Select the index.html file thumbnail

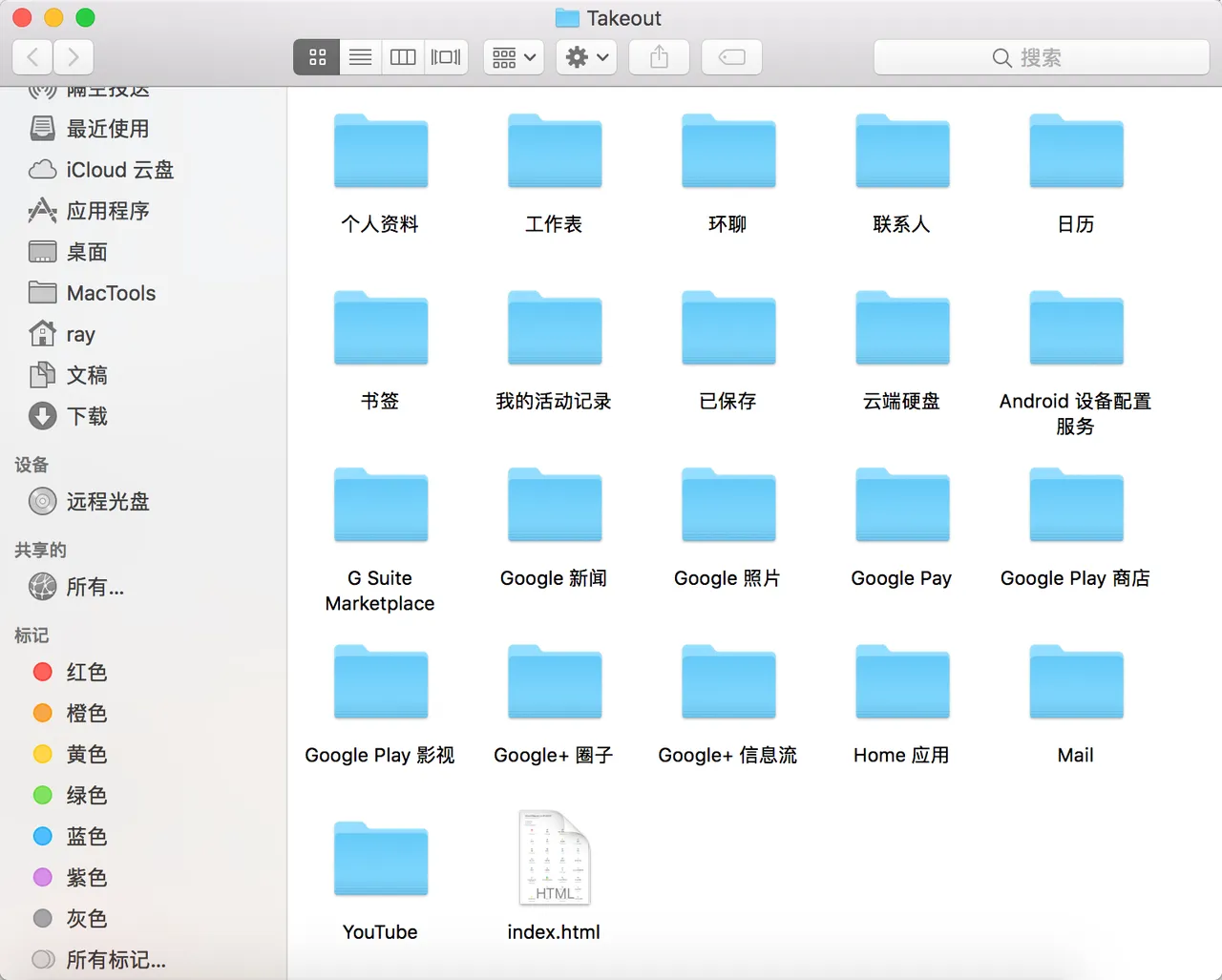(554, 858)
